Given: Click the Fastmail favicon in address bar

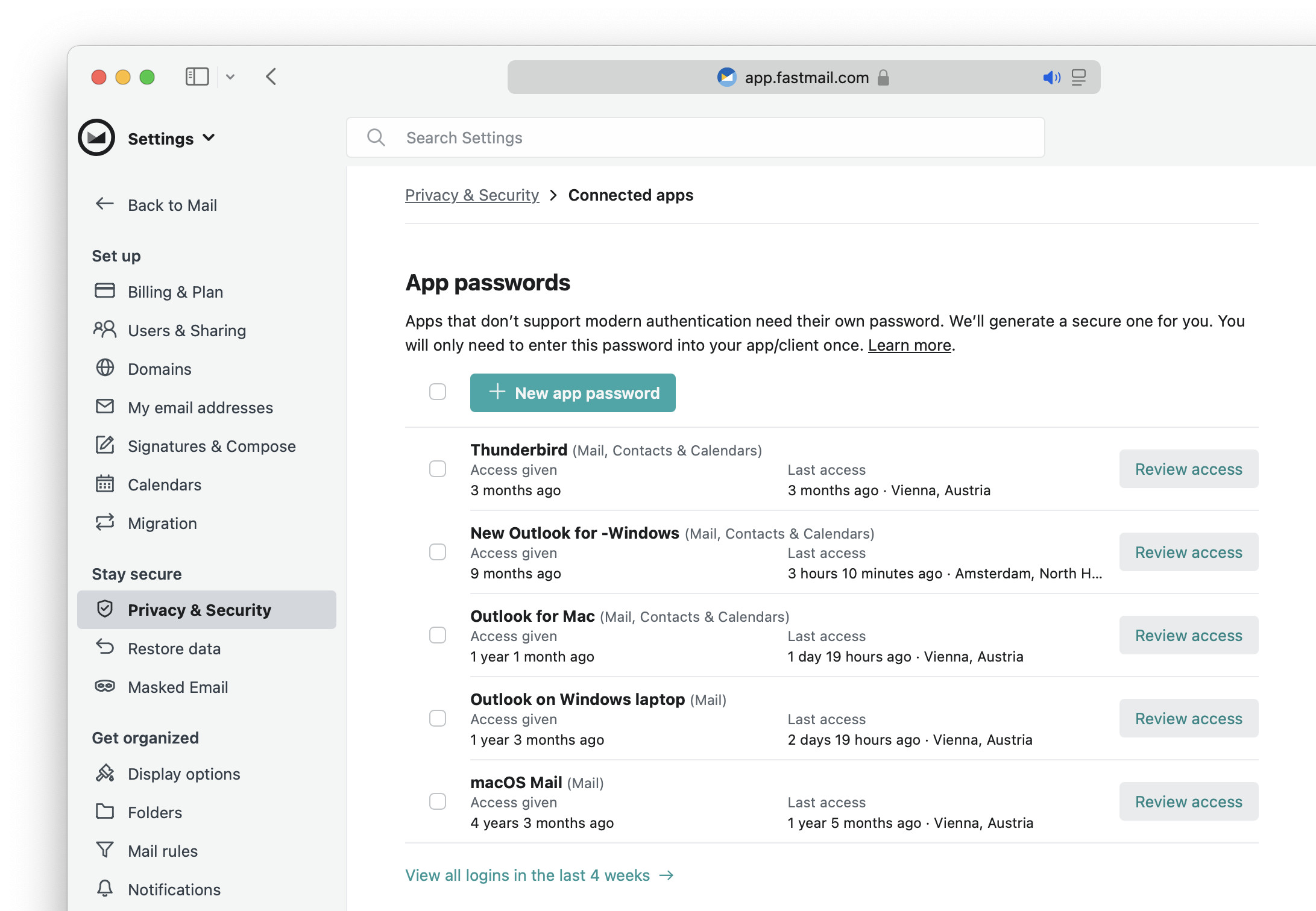Looking at the screenshot, I should (x=727, y=77).
